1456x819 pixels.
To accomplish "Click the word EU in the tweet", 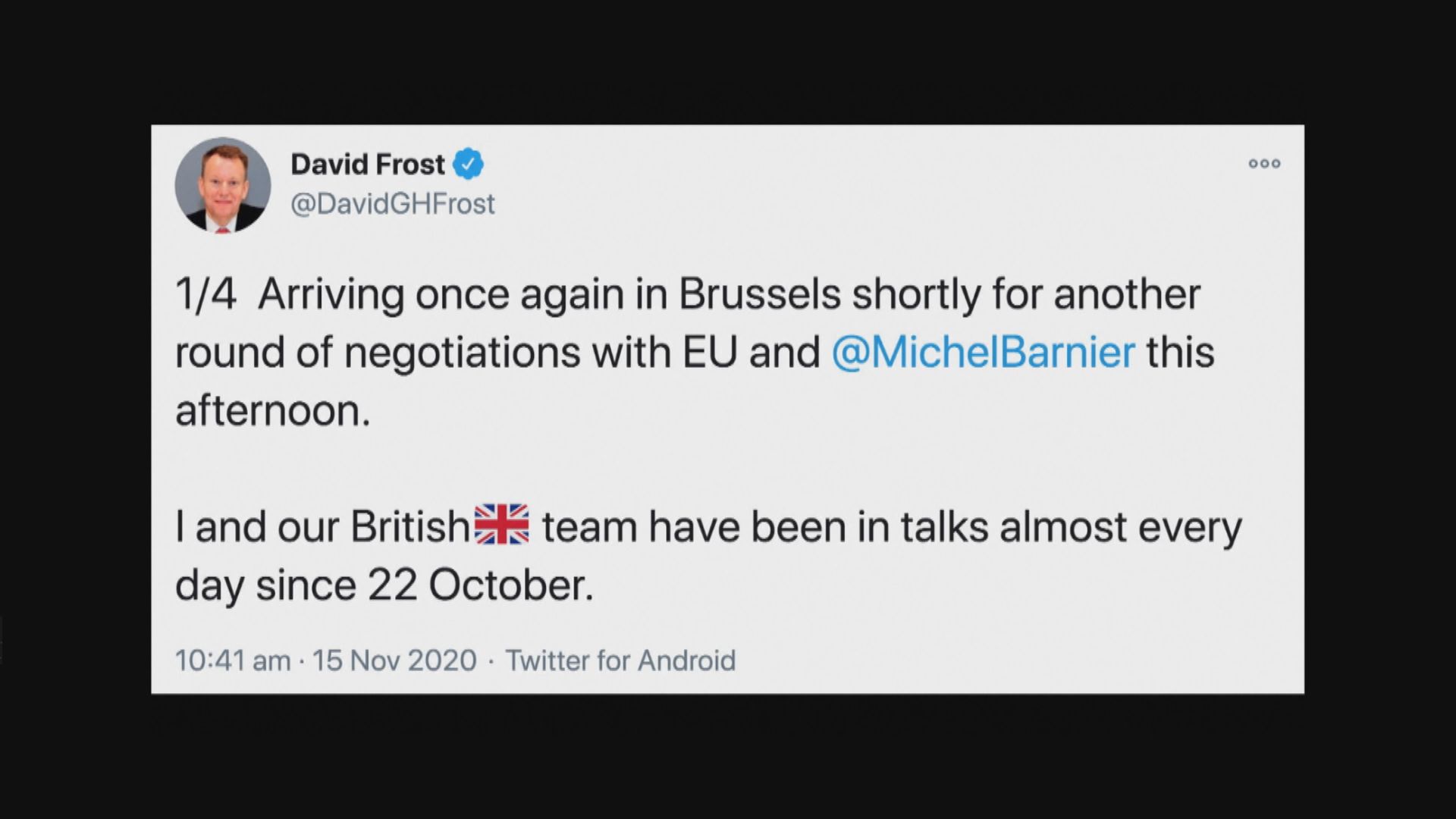I will coord(710,353).
